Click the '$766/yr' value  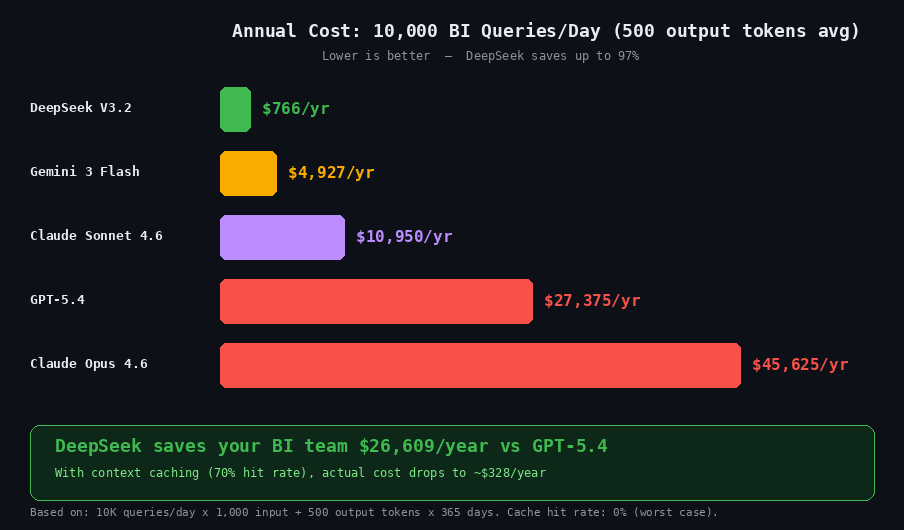coord(296,108)
